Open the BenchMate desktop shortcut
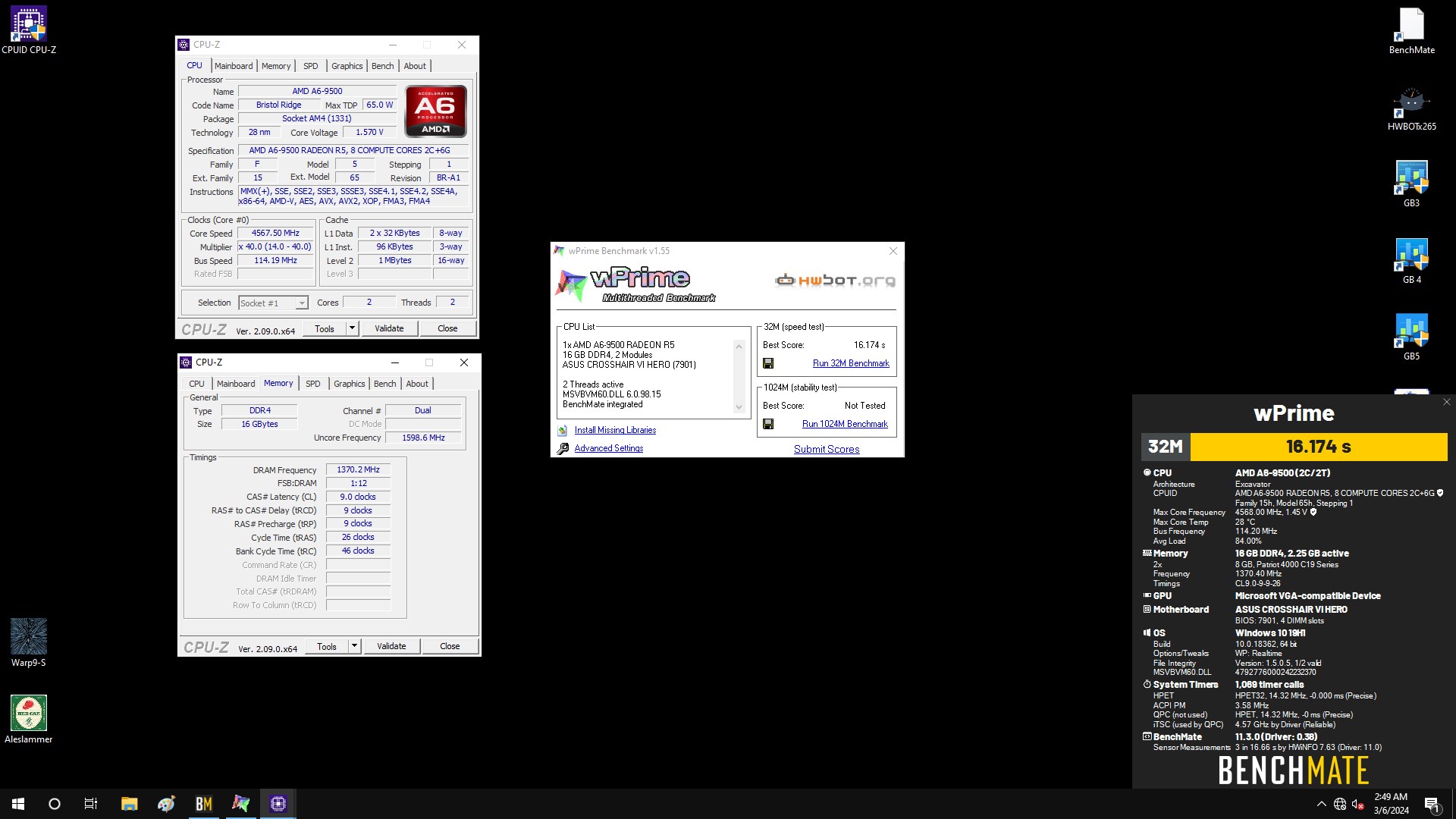The image size is (1456, 819). point(1411,30)
